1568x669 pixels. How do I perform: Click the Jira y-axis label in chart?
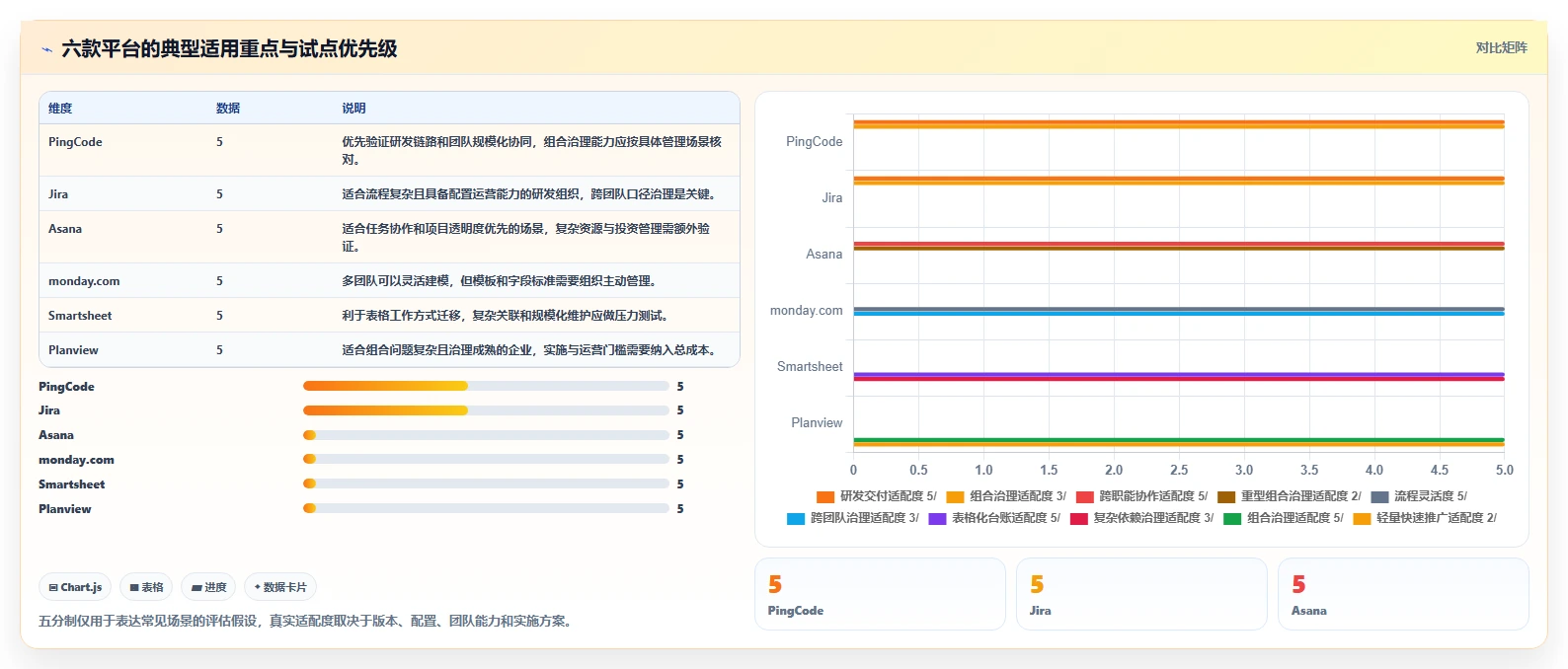[832, 198]
